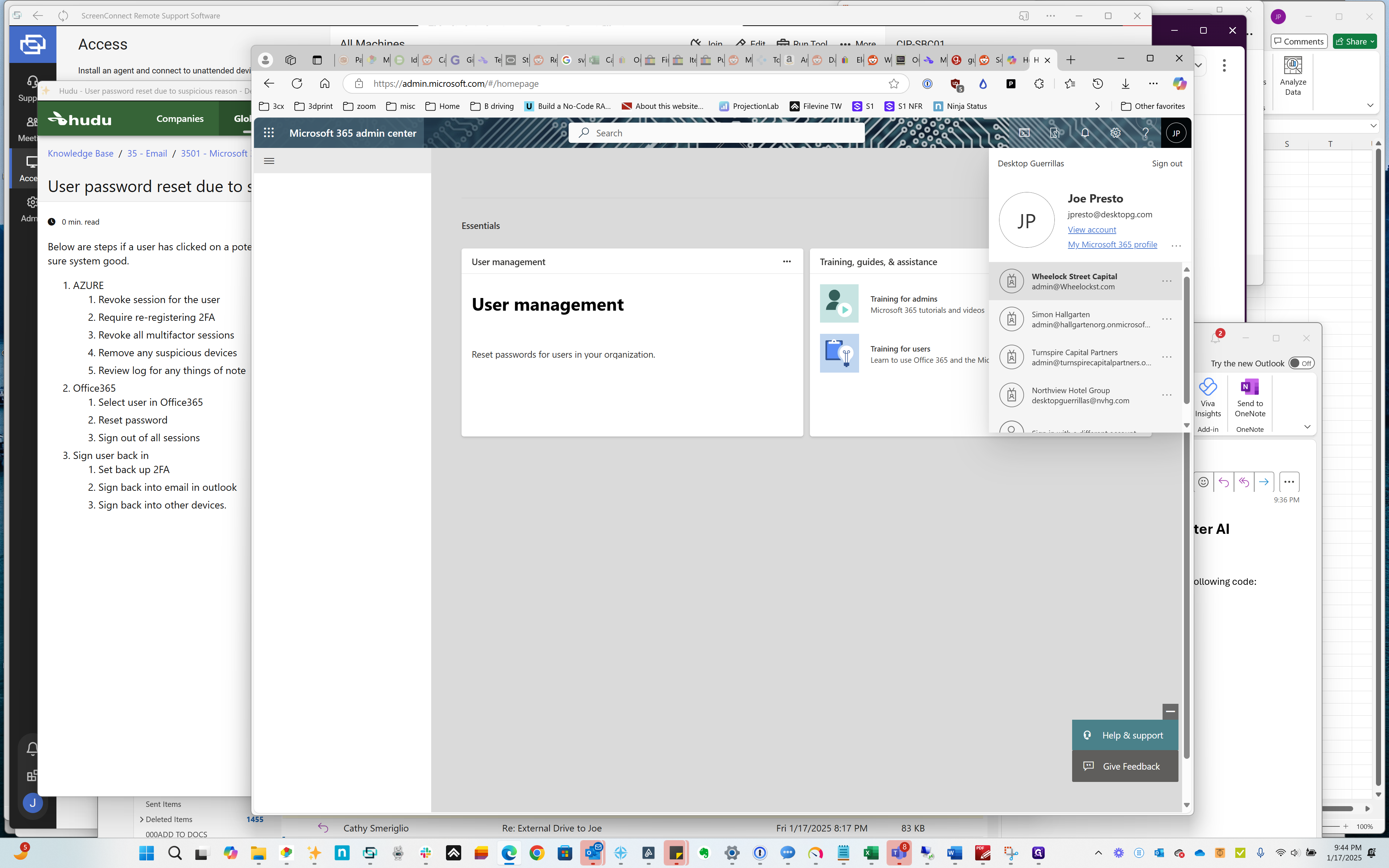The width and height of the screenshot is (1389, 868).
Task: Click the Edge browser back arrow
Action: pyautogui.click(x=269, y=84)
